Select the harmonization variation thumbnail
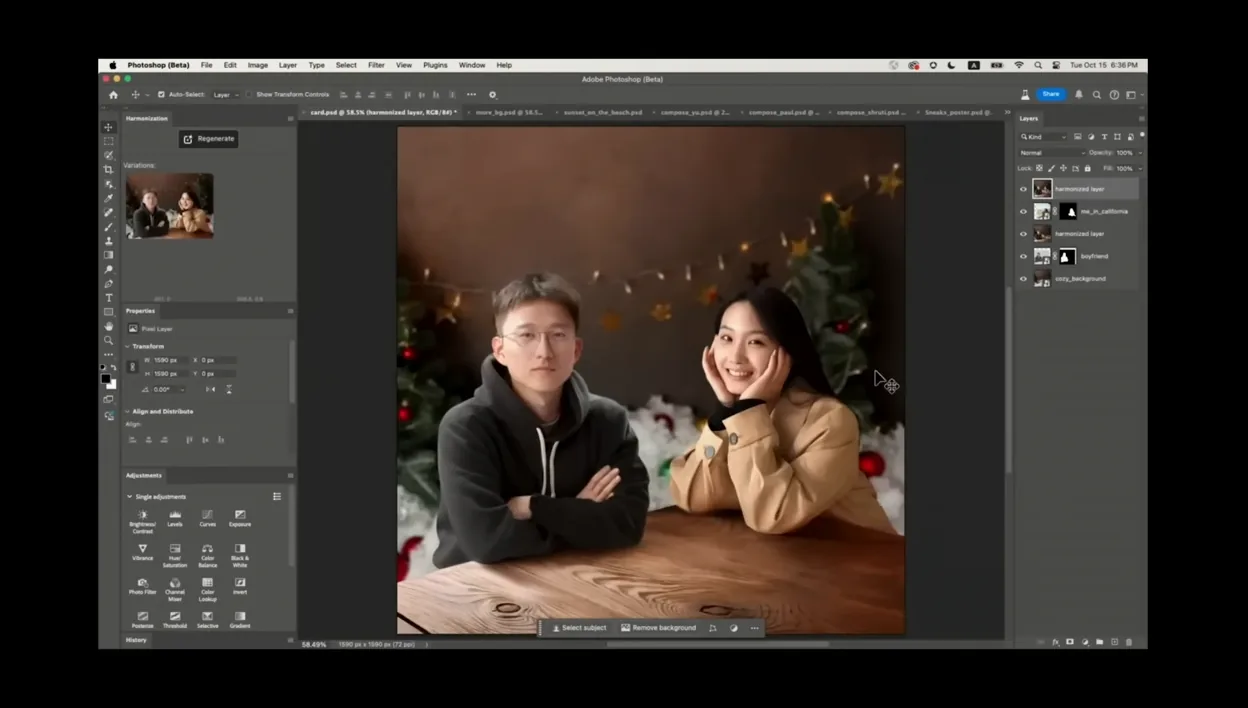Image resolution: width=1248 pixels, height=708 pixels. pyautogui.click(x=169, y=205)
